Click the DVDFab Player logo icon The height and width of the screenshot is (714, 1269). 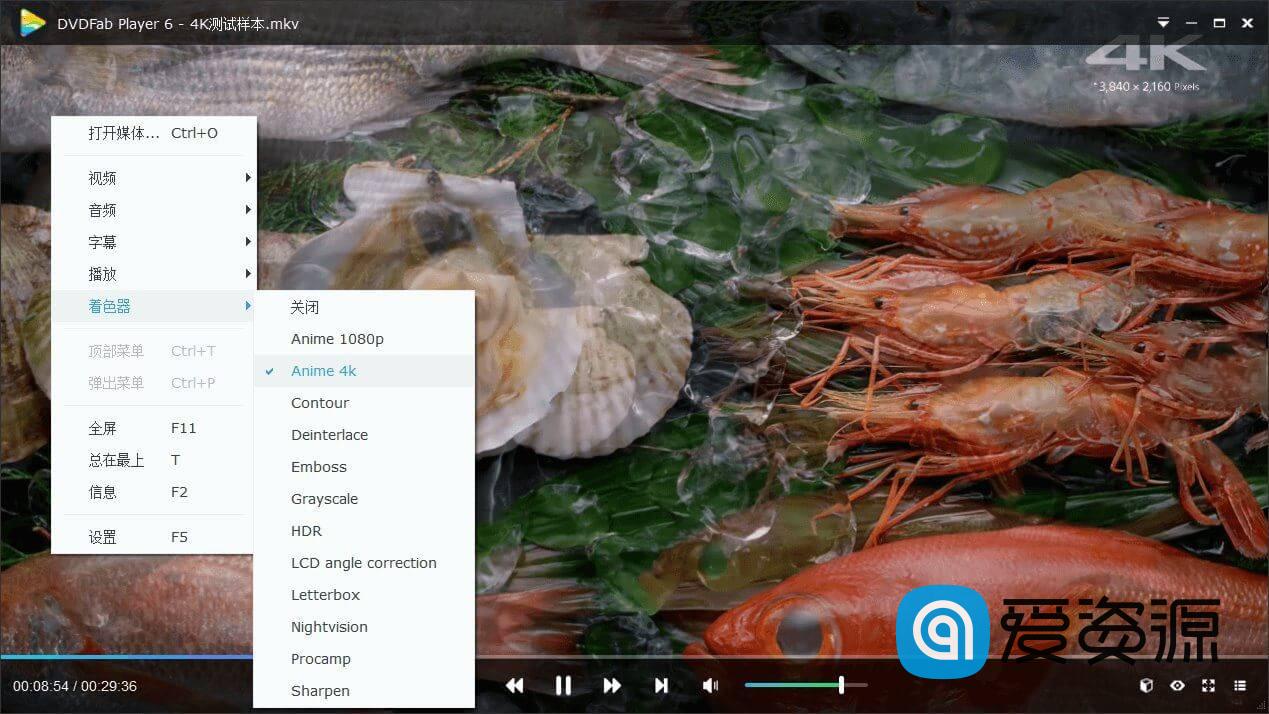[33, 23]
